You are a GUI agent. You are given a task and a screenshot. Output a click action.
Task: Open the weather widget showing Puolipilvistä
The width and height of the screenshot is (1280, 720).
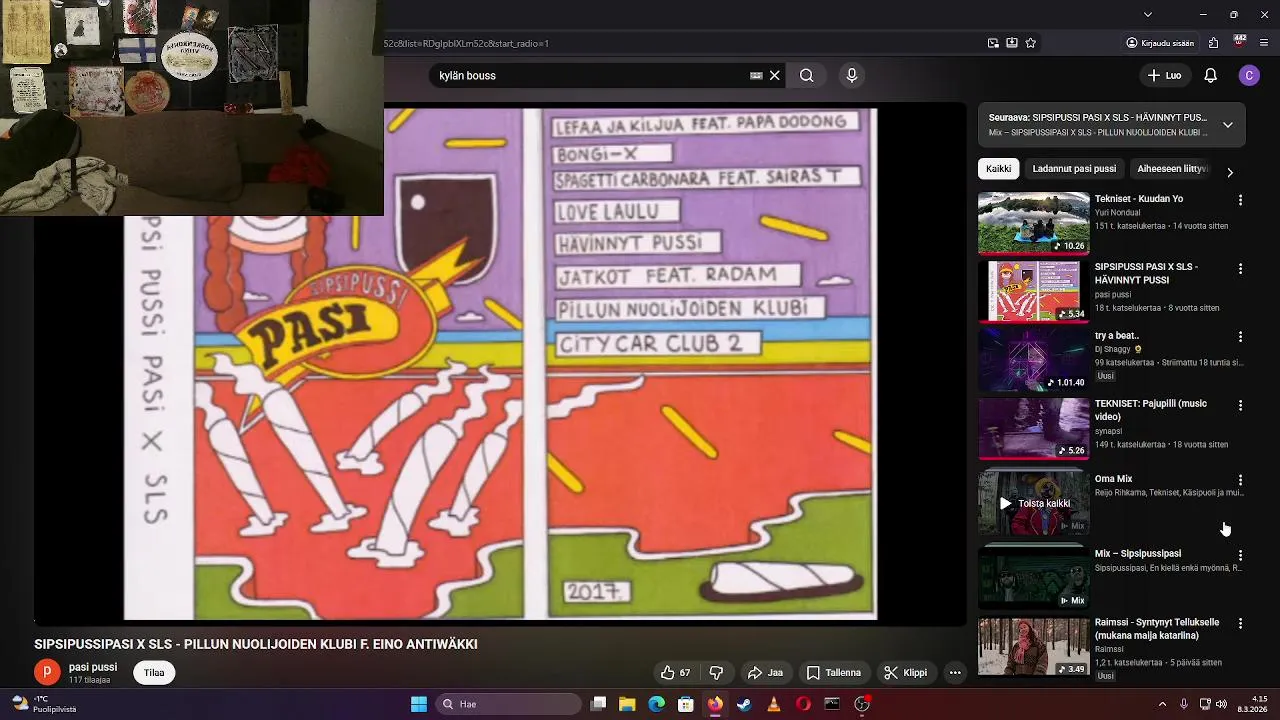[44, 704]
